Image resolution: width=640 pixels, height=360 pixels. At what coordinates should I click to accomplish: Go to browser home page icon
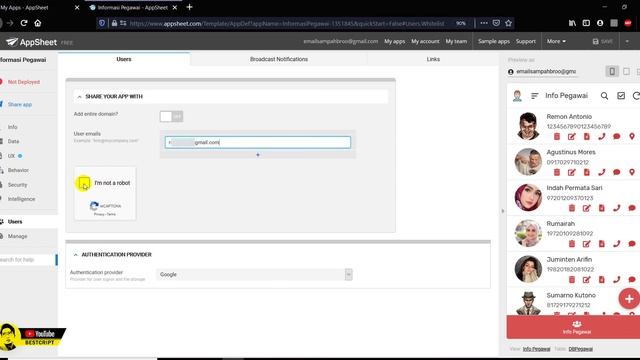[x=38, y=23]
